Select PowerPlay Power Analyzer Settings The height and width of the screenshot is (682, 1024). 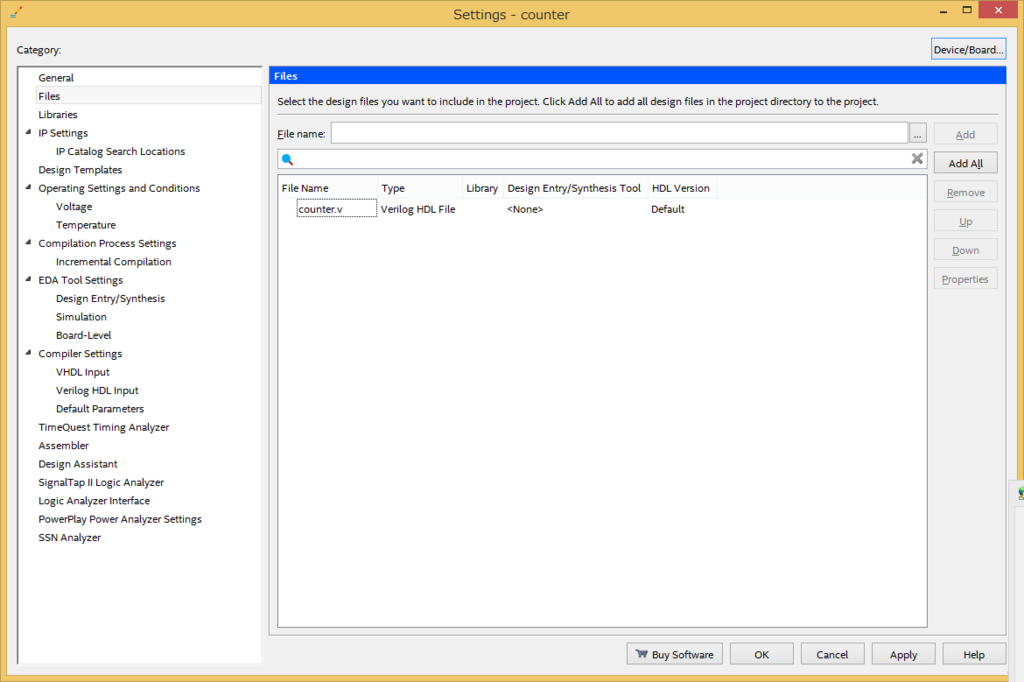(120, 519)
